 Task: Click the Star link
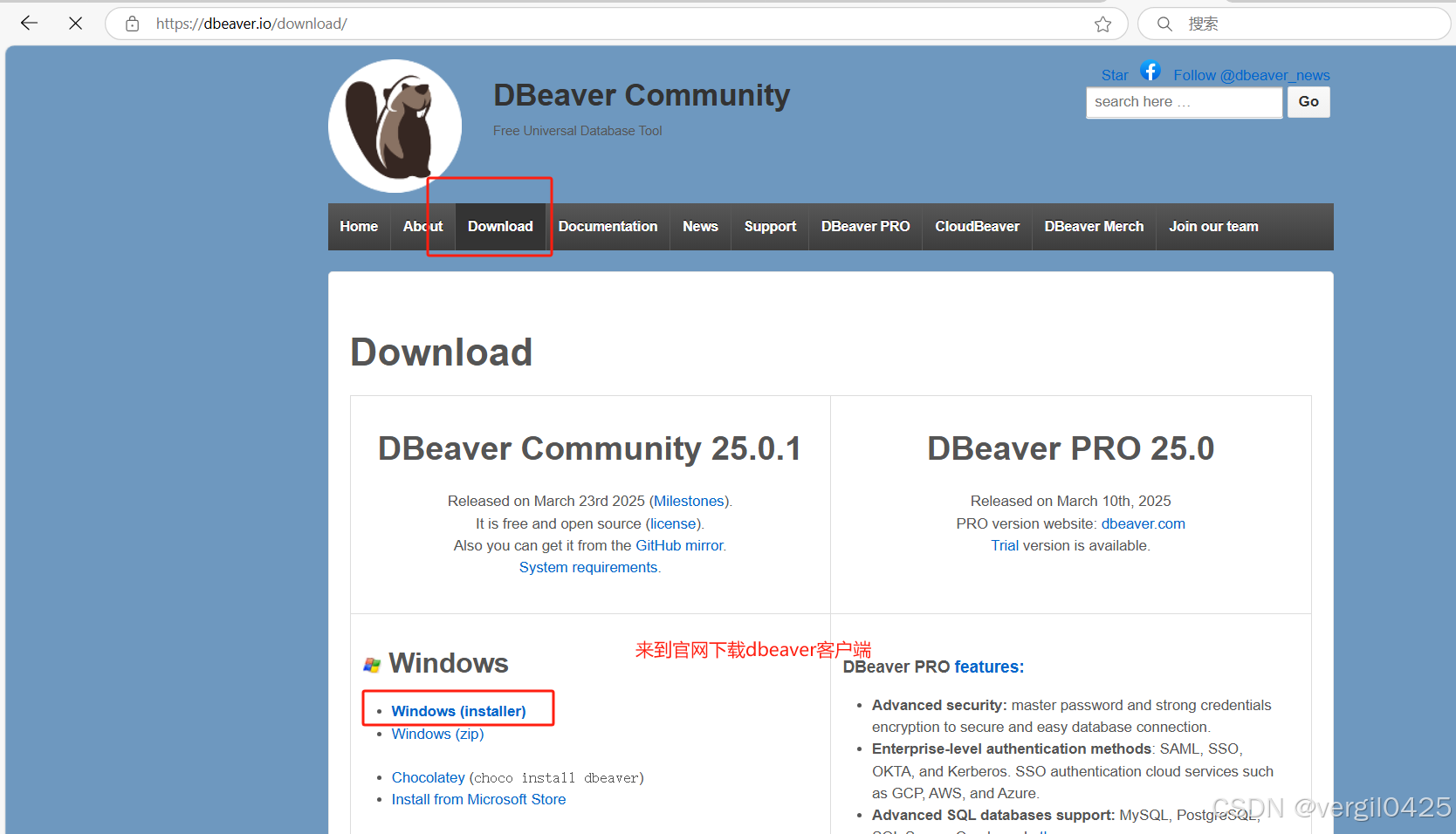[x=1115, y=76]
